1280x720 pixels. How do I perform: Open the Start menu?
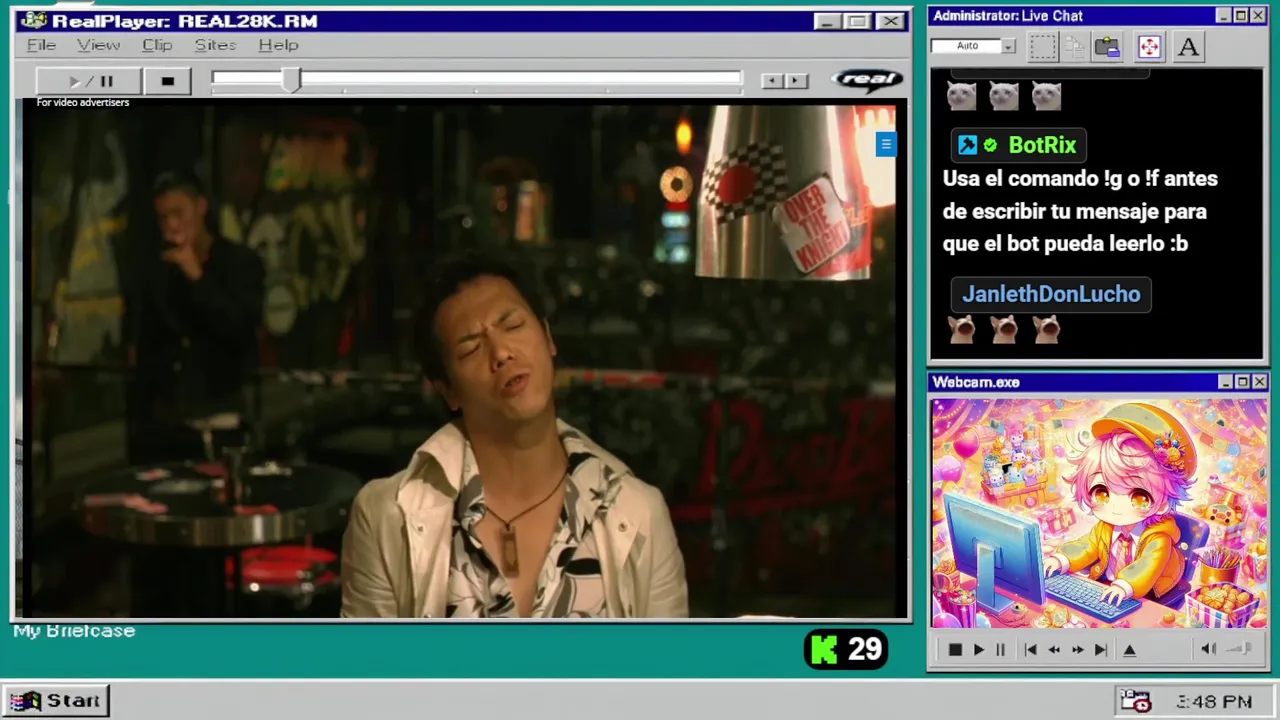coord(56,701)
